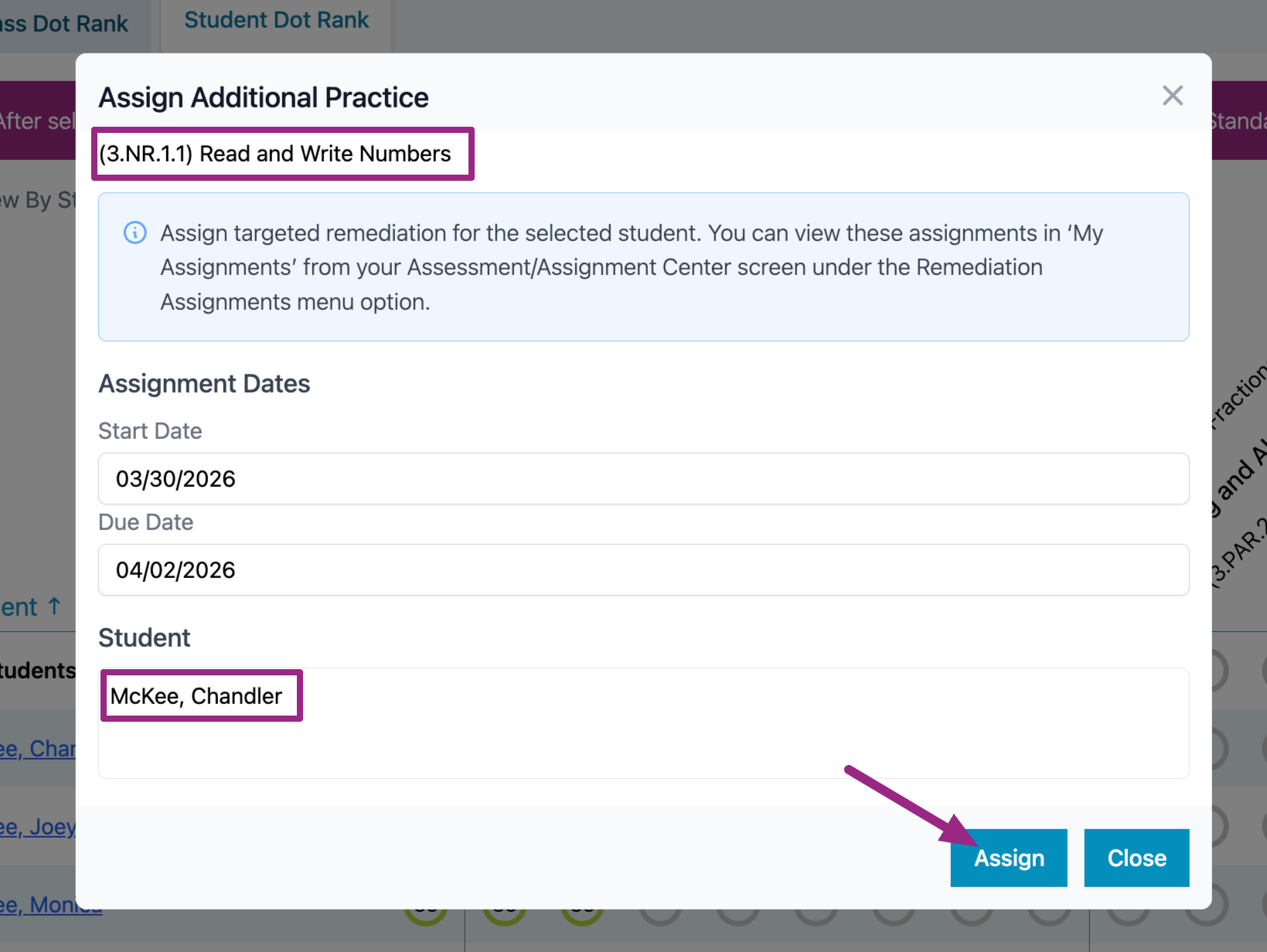Screen dimensions: 1267x952
Task: Click the third green dot in Monica's row
Action: 582,916
